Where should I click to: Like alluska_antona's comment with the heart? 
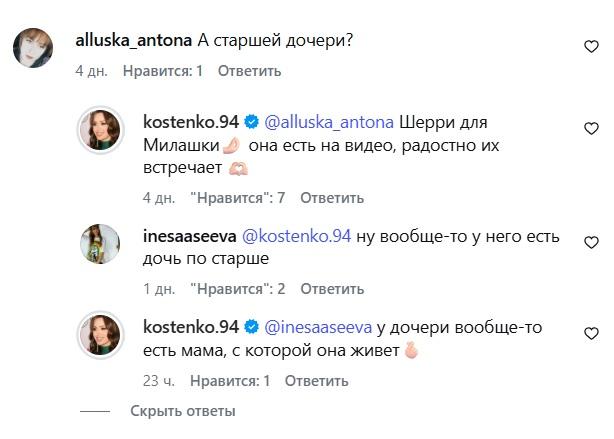[x=592, y=46]
